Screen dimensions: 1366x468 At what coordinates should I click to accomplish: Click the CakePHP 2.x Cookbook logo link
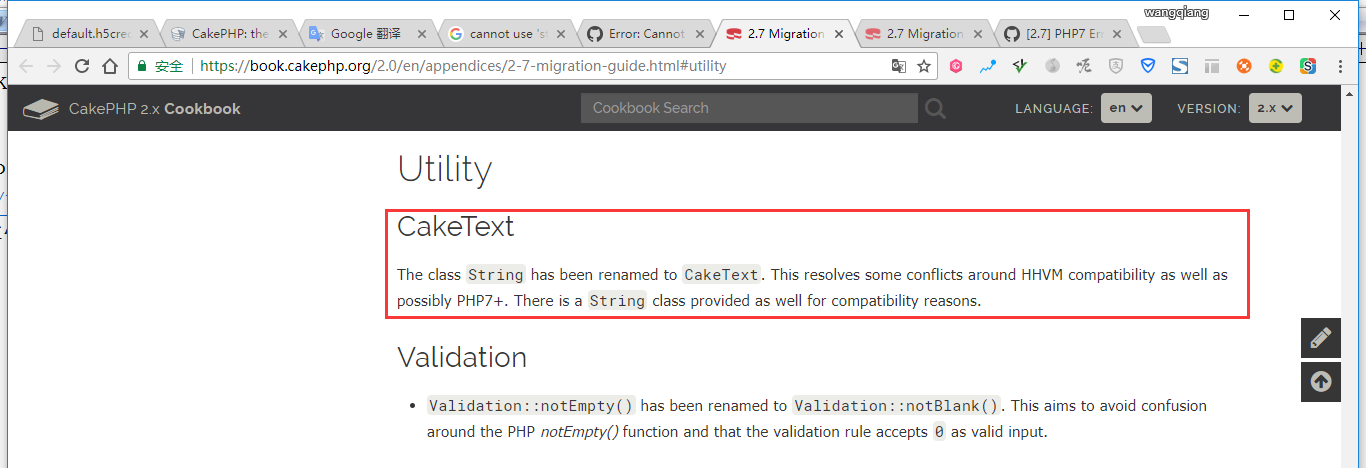(132, 109)
